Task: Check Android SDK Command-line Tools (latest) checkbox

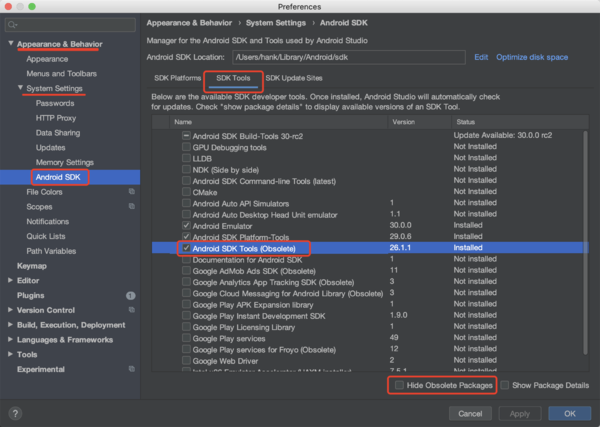Action: (x=186, y=180)
